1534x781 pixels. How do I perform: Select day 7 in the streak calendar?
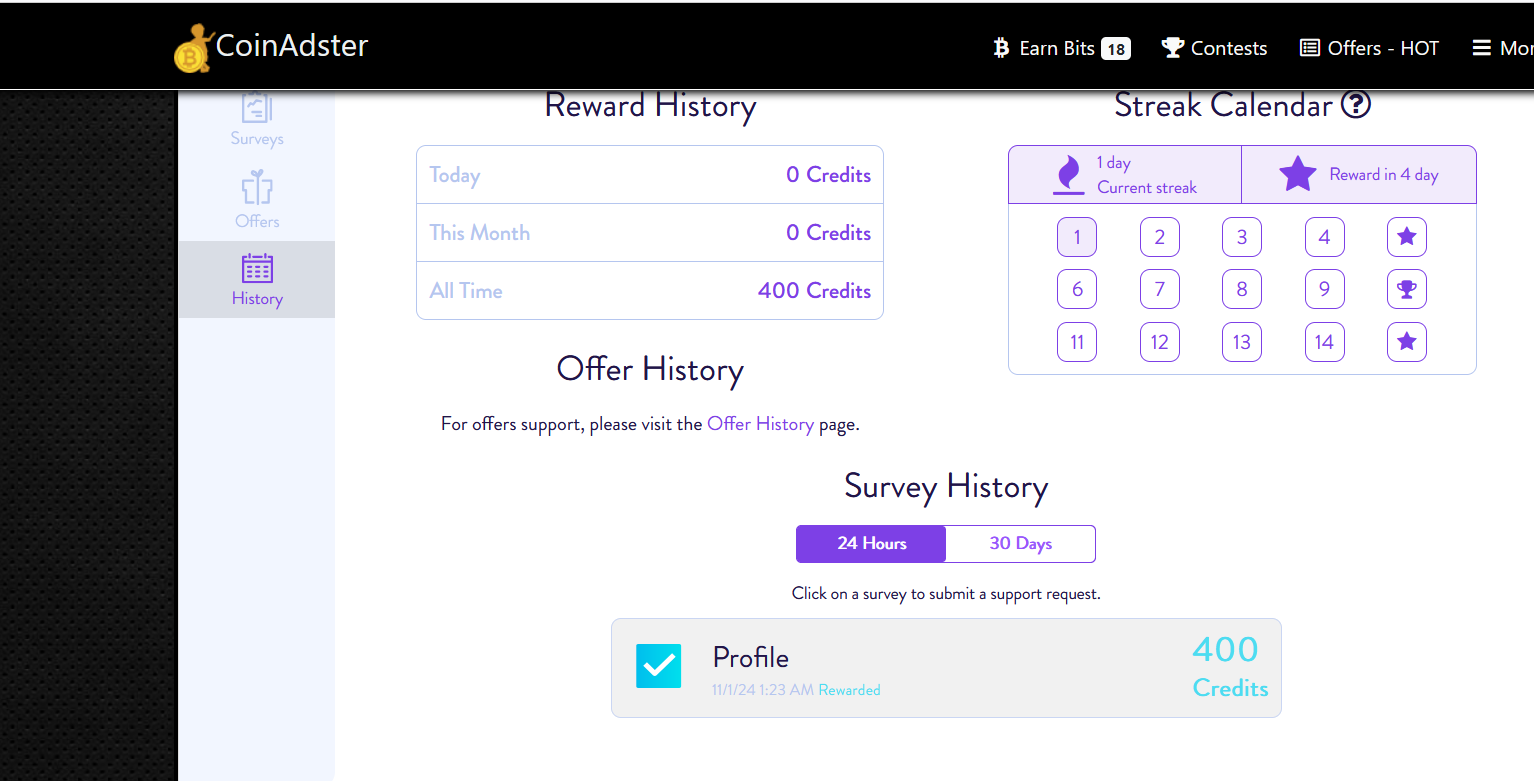(x=1160, y=289)
